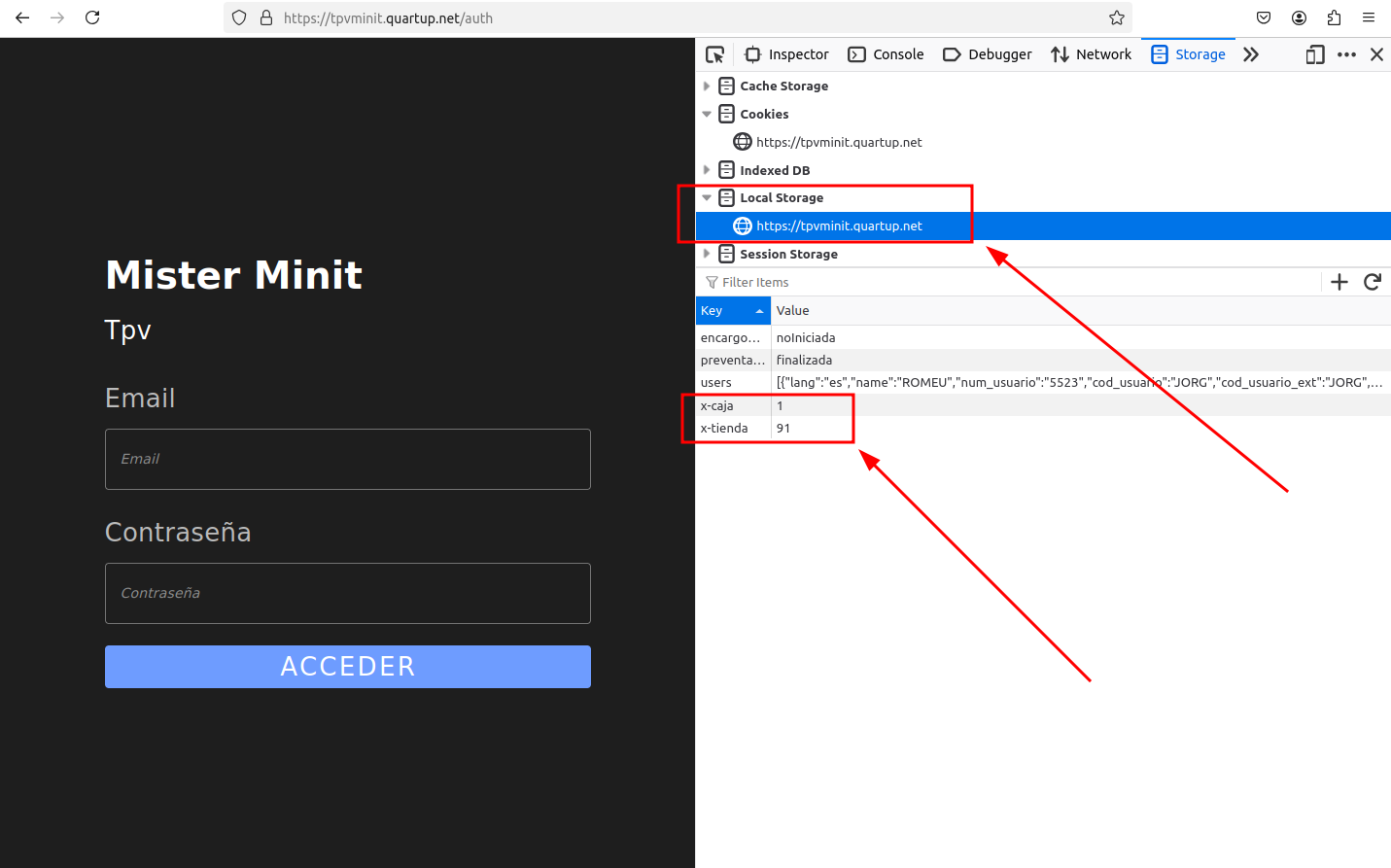Expand the Cache Storage tree node
Image resolution: width=1391 pixels, height=868 pixels.
(707, 87)
